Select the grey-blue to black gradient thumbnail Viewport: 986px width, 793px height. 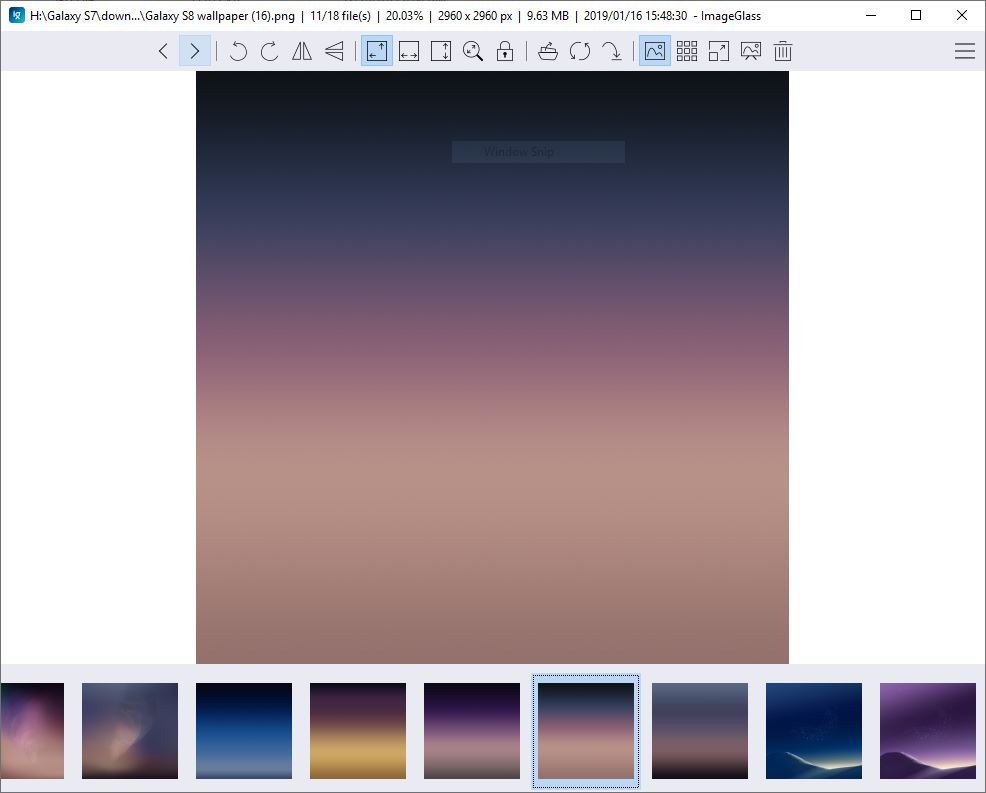coord(700,731)
